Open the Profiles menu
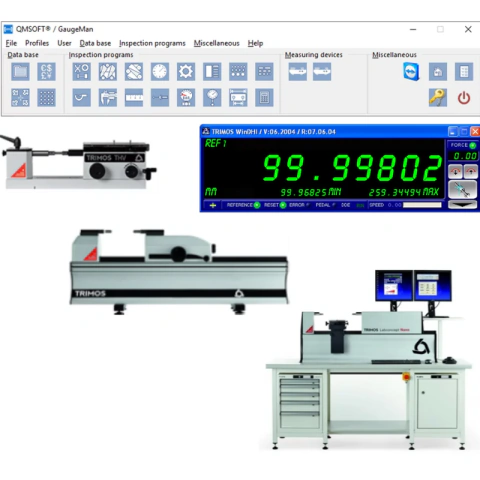Screen dimensions: 480x480 [37, 43]
